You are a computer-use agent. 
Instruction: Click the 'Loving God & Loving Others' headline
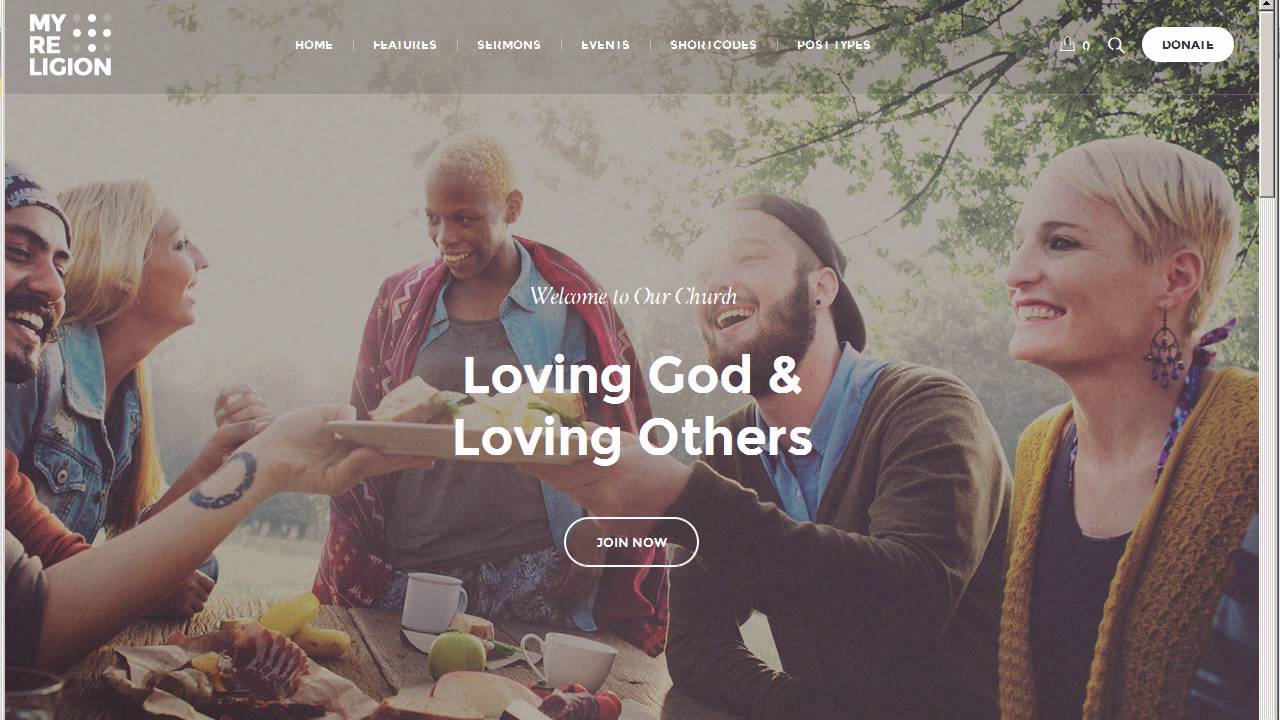click(632, 406)
